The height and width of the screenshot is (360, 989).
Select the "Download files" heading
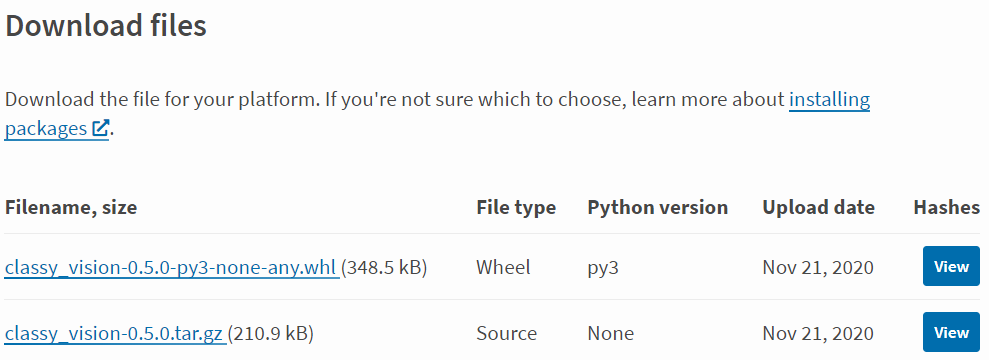click(x=106, y=26)
